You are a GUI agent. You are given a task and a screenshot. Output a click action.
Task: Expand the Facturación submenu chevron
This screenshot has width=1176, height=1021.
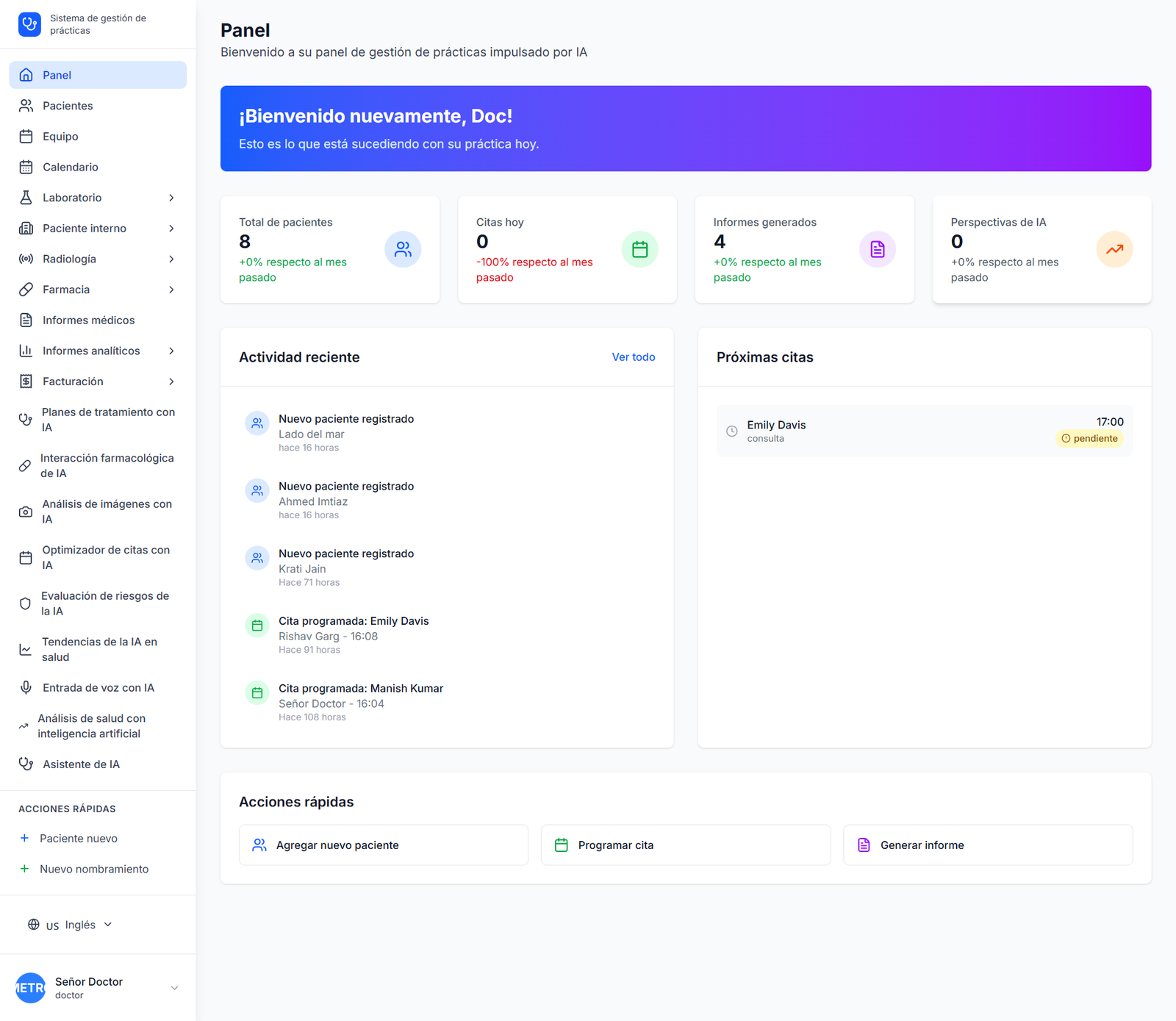point(171,381)
